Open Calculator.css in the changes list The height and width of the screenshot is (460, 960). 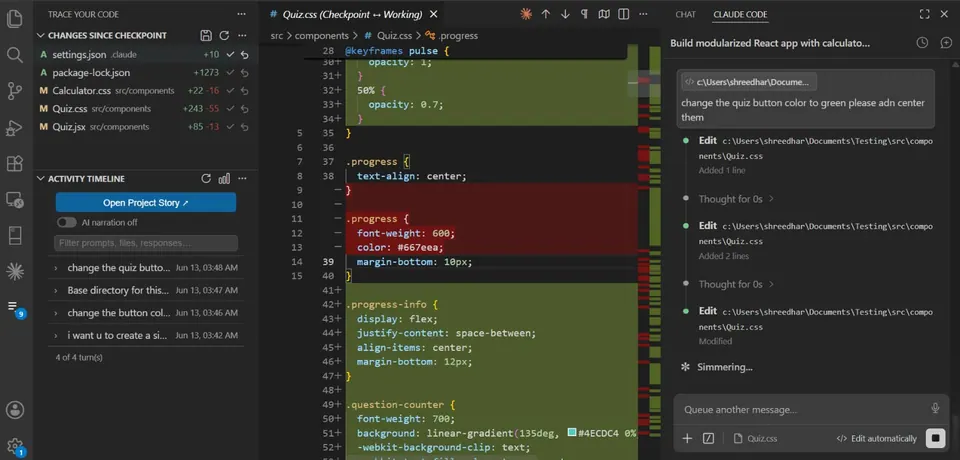81,91
